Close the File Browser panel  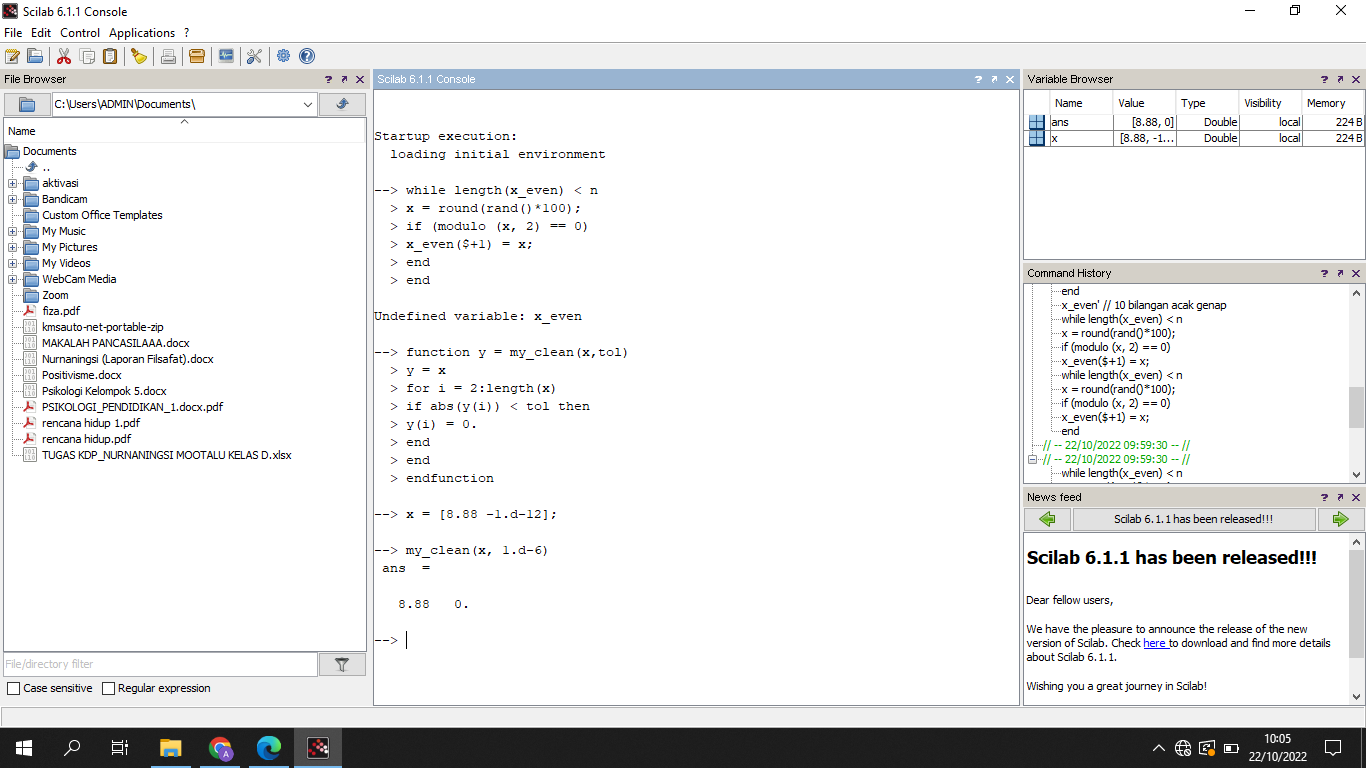[x=360, y=79]
